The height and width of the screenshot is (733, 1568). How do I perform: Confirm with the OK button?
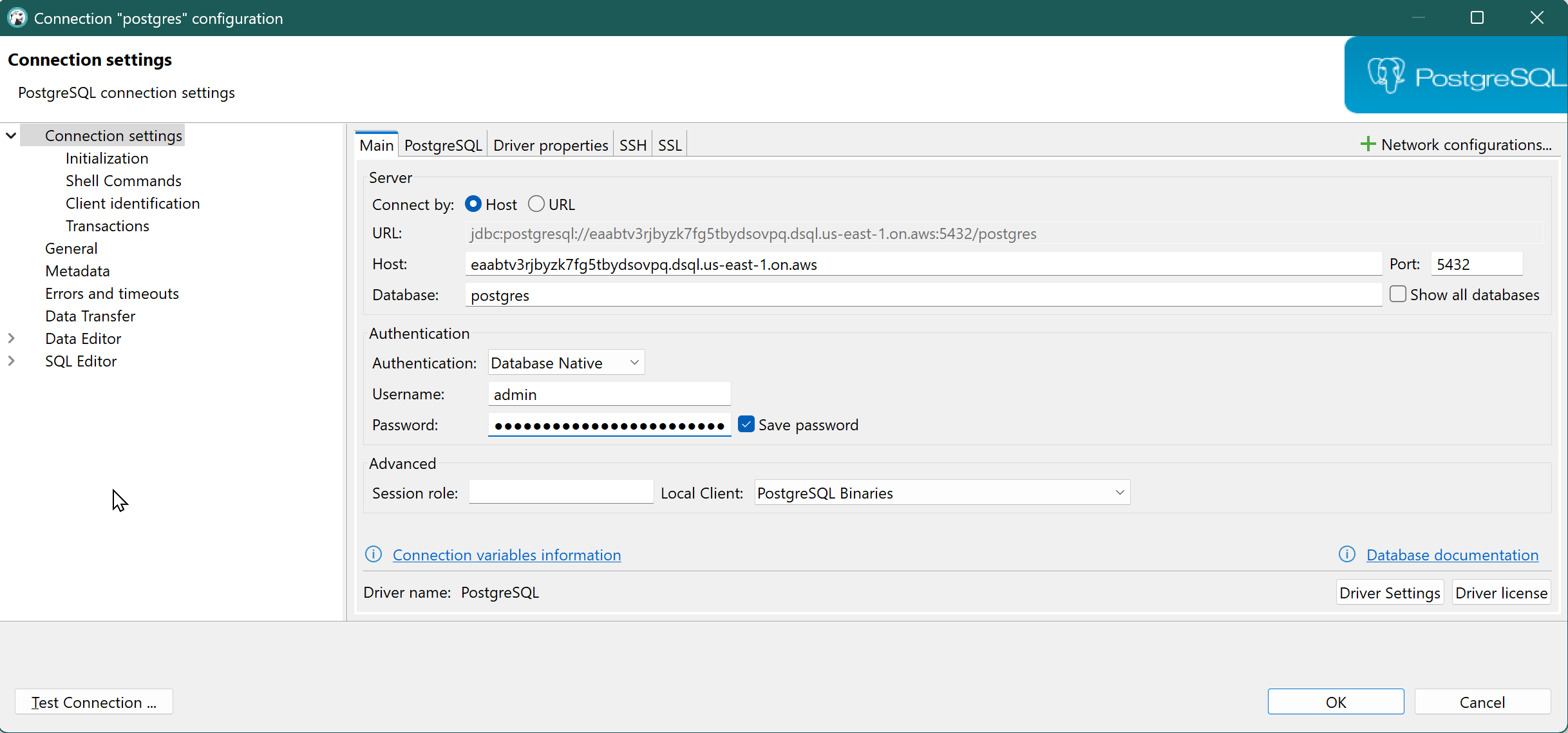[1336, 702]
